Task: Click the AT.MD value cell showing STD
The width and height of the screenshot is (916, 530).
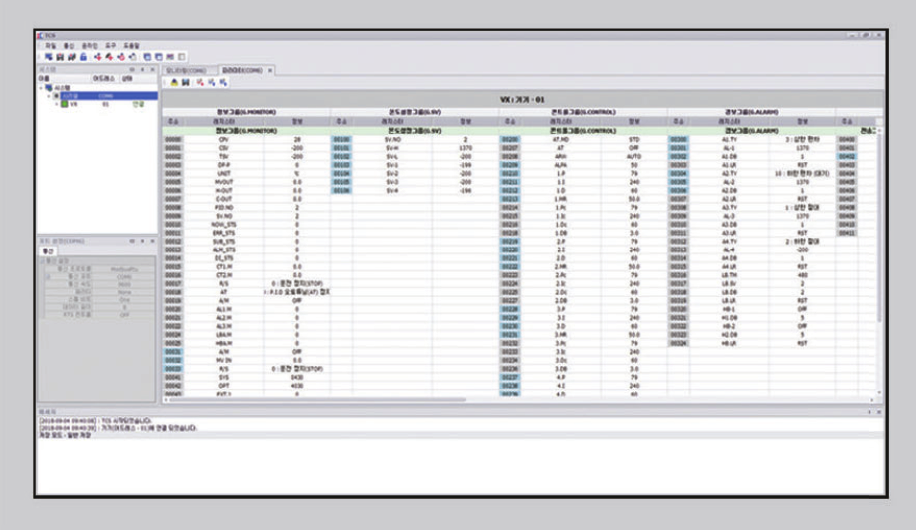Action: (x=632, y=139)
